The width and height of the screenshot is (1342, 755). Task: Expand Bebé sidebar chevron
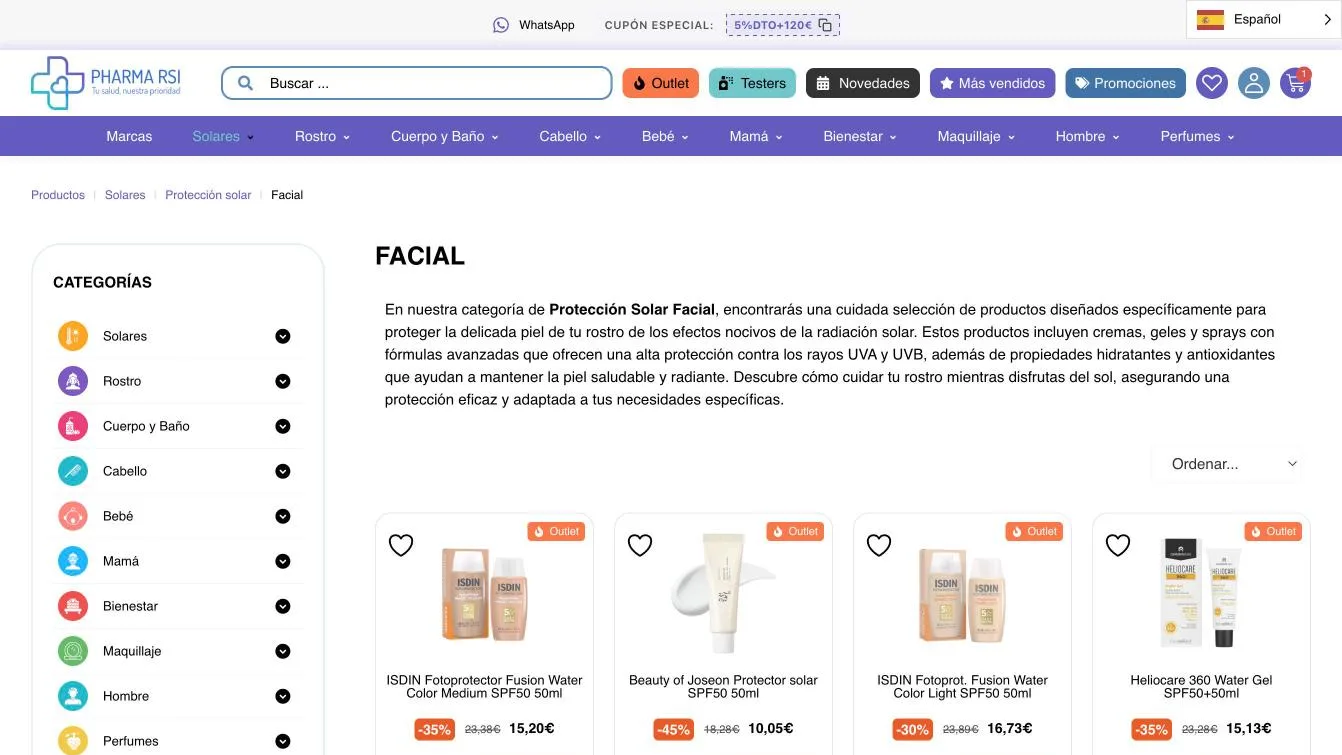point(283,516)
